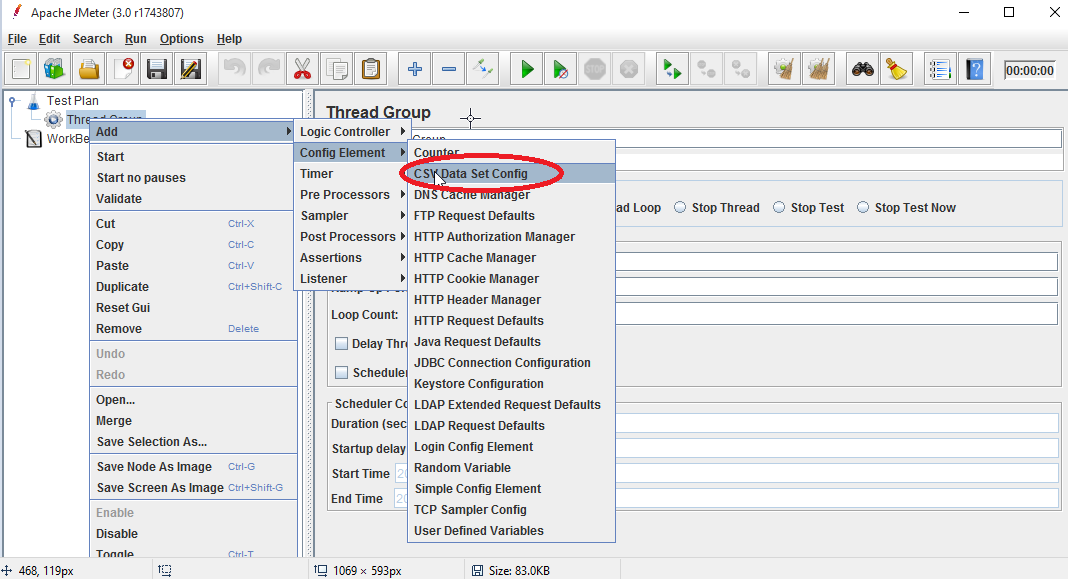
Task: Open the File menu
Action: click(17, 39)
